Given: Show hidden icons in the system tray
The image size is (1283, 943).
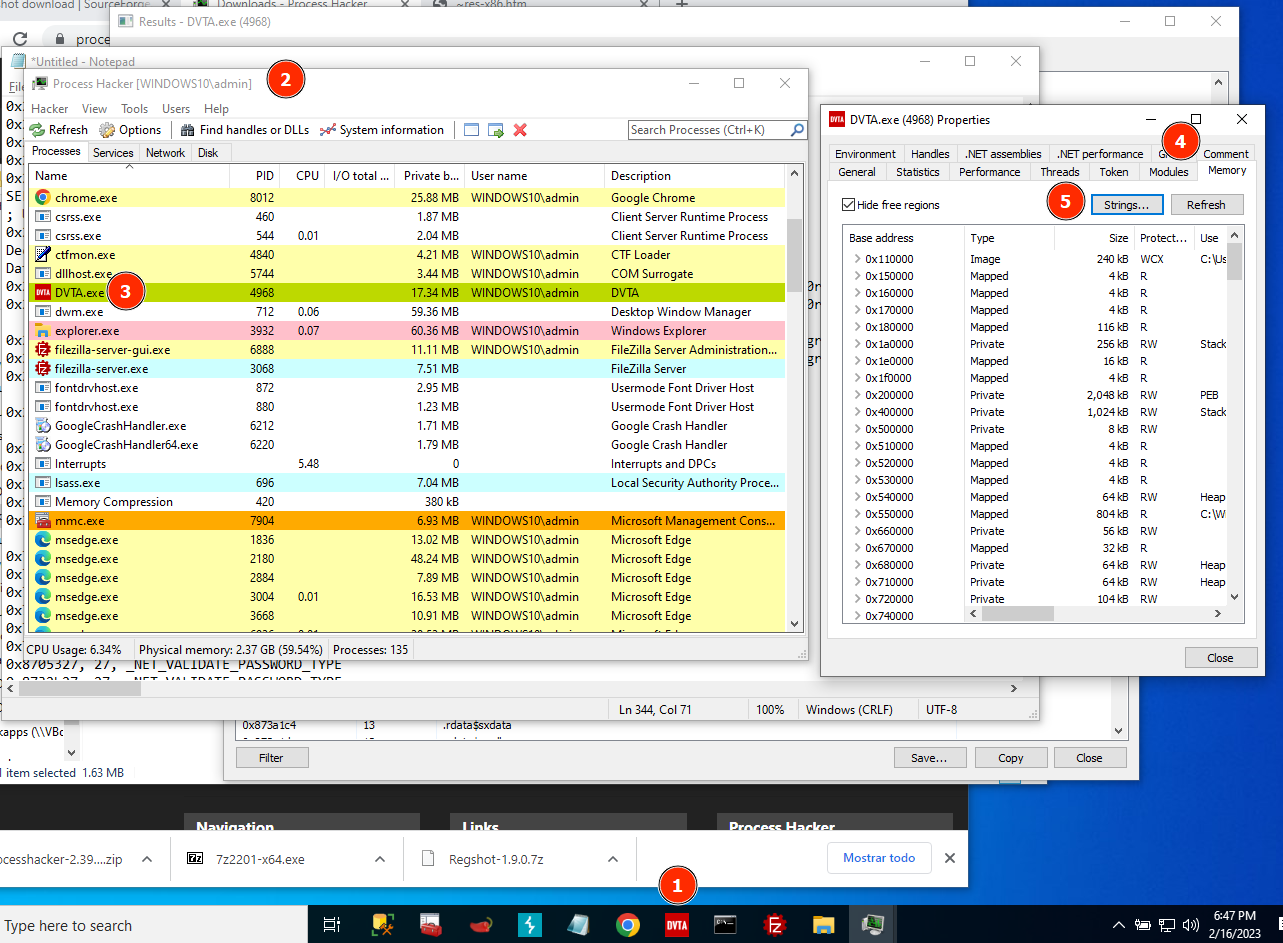Looking at the screenshot, I should [x=1118, y=925].
